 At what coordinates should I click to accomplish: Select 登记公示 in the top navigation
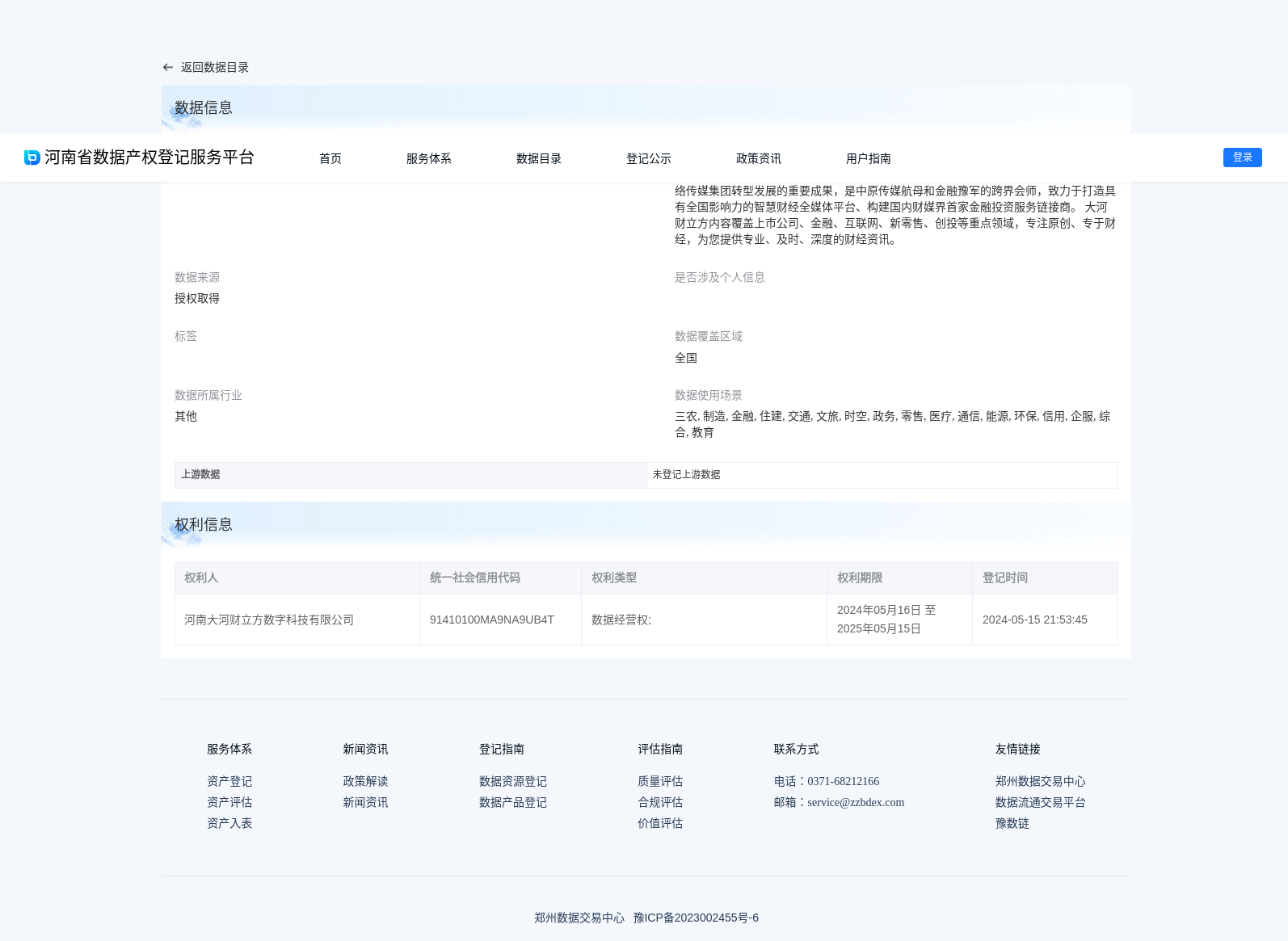point(649,158)
